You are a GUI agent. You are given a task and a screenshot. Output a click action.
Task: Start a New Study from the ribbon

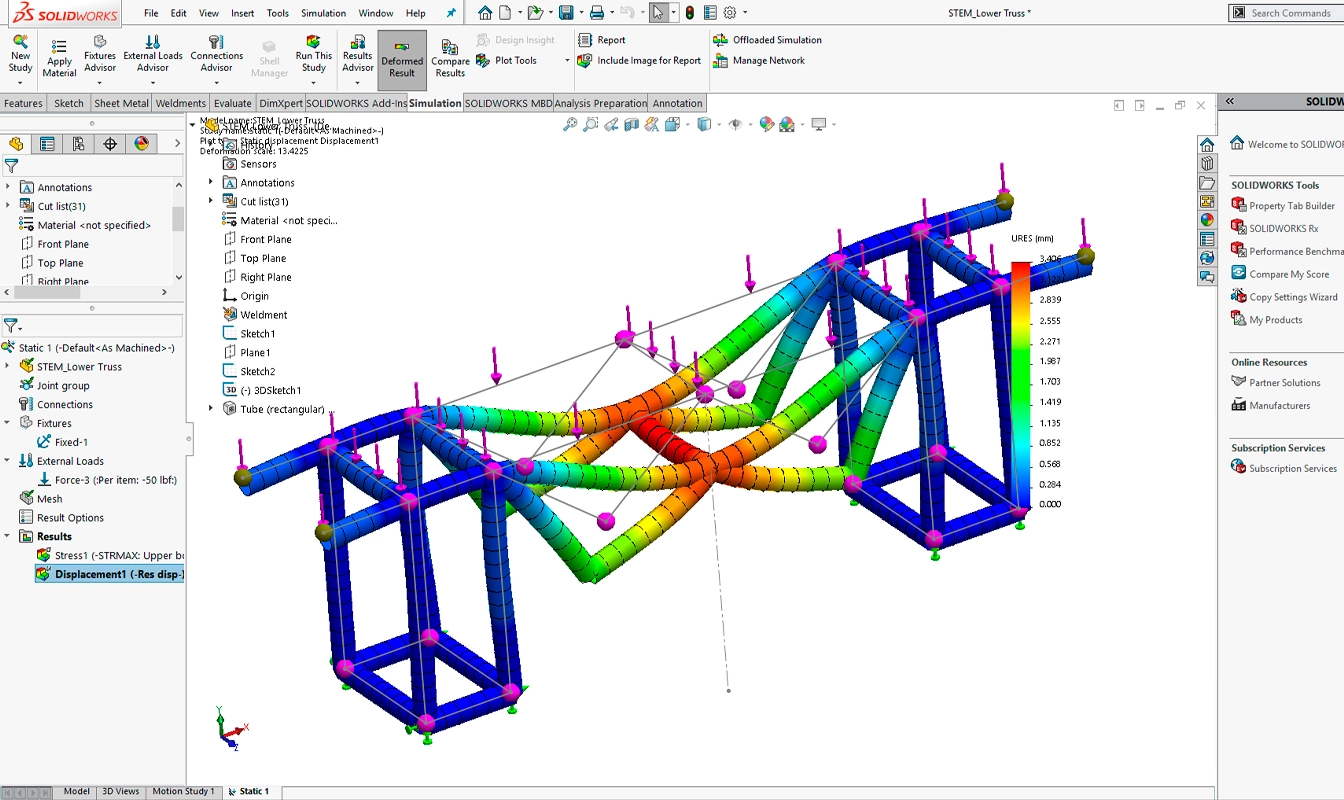point(20,55)
